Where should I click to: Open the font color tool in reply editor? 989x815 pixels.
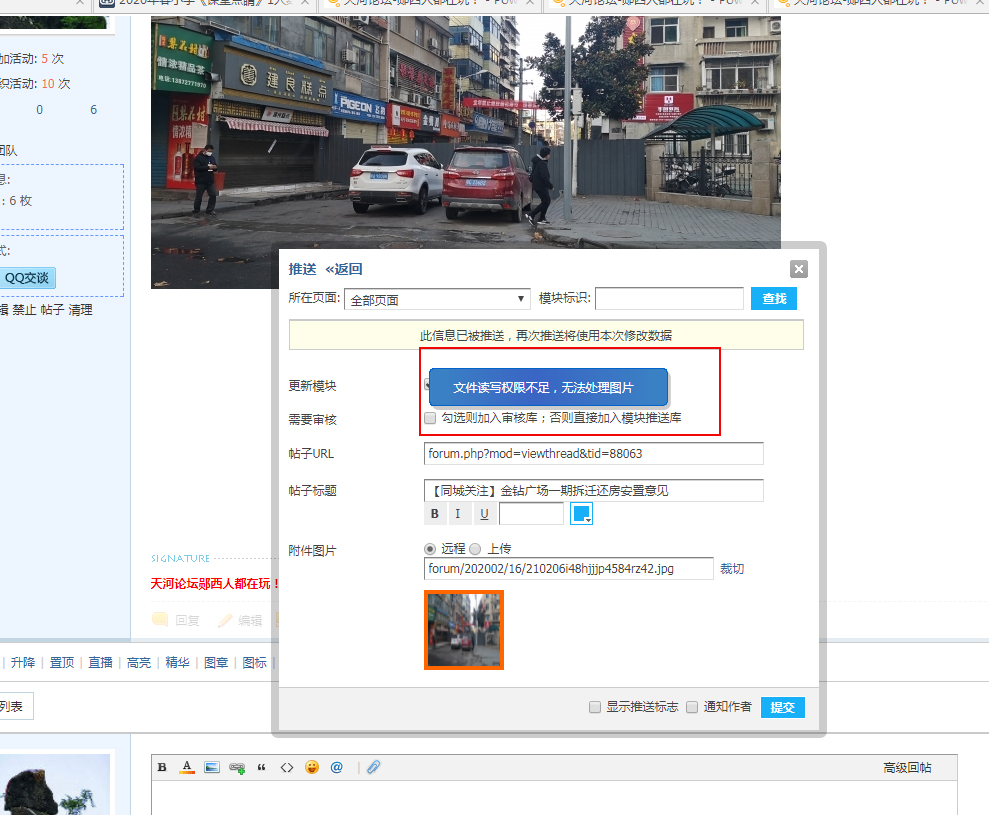(187, 767)
